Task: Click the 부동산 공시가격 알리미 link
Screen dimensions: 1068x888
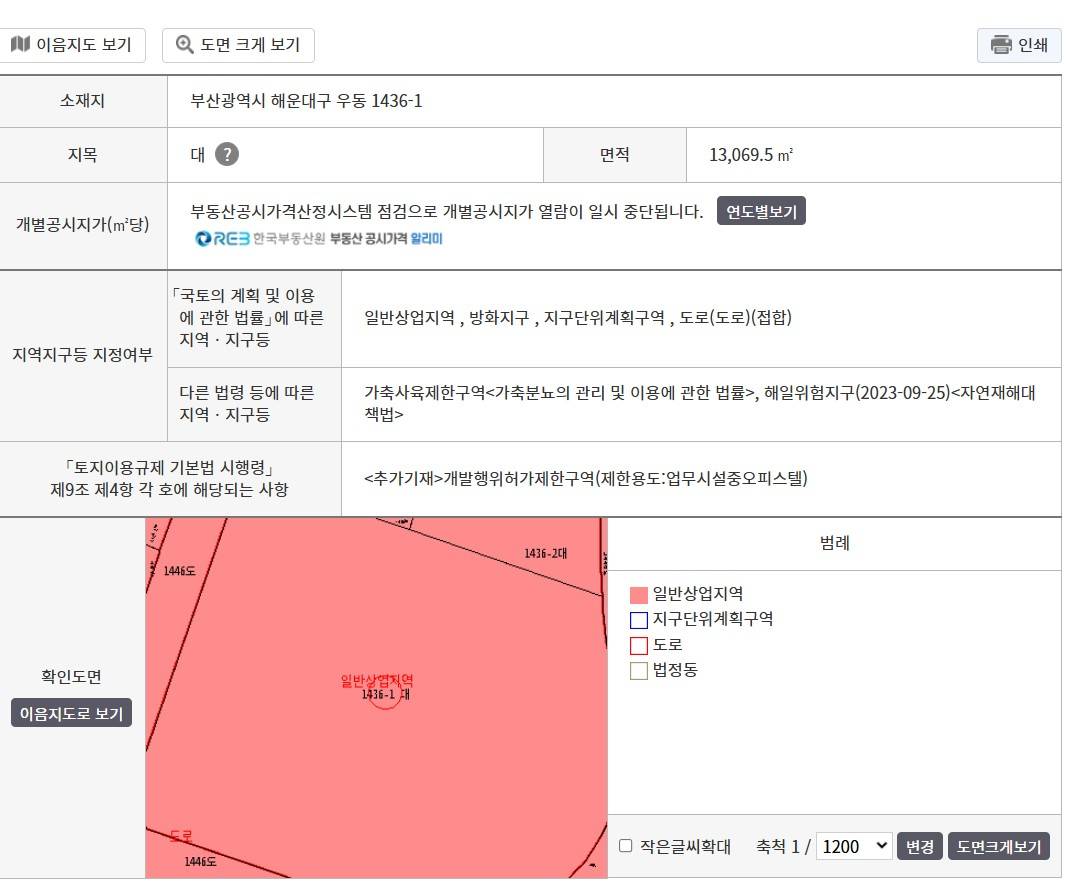Action: click(x=386, y=238)
